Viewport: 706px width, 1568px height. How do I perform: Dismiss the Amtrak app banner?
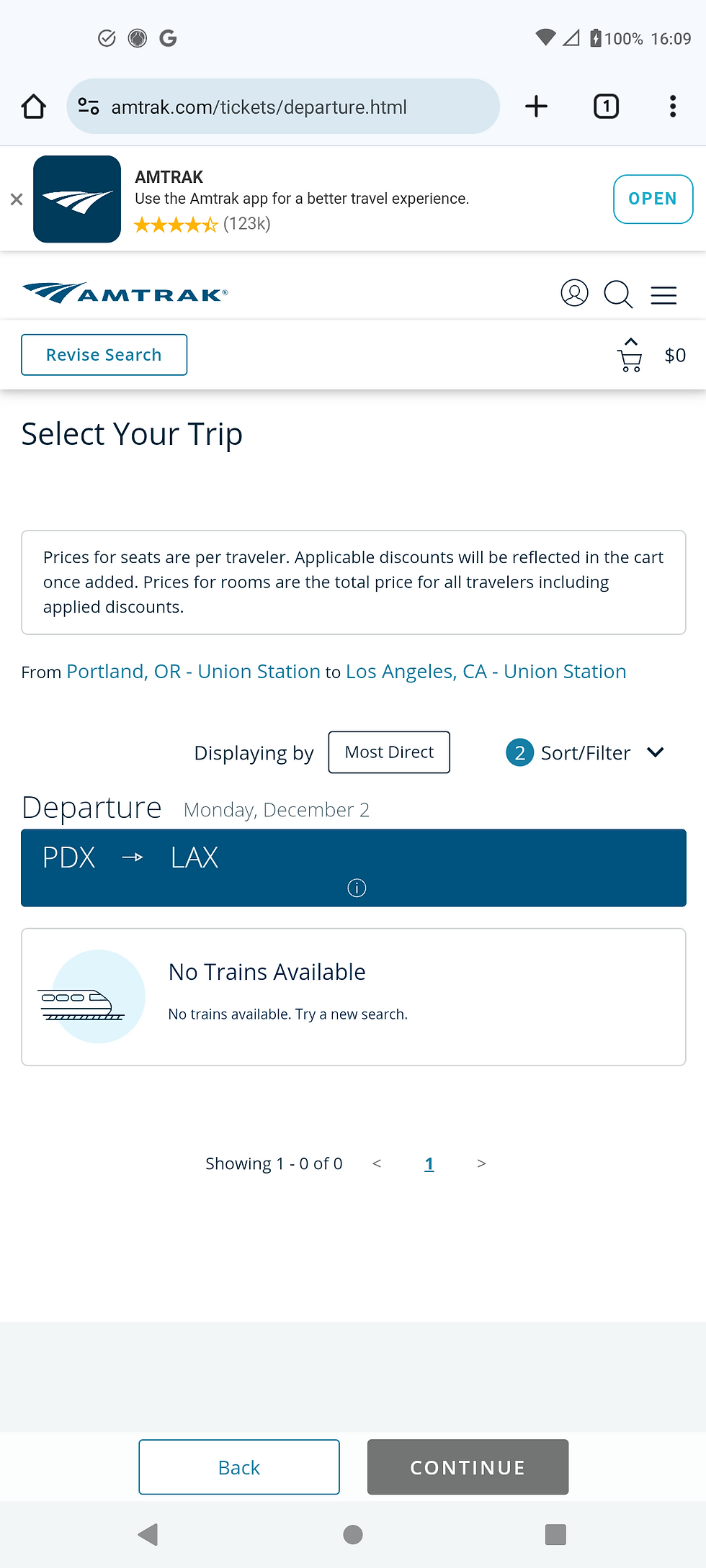tap(17, 199)
